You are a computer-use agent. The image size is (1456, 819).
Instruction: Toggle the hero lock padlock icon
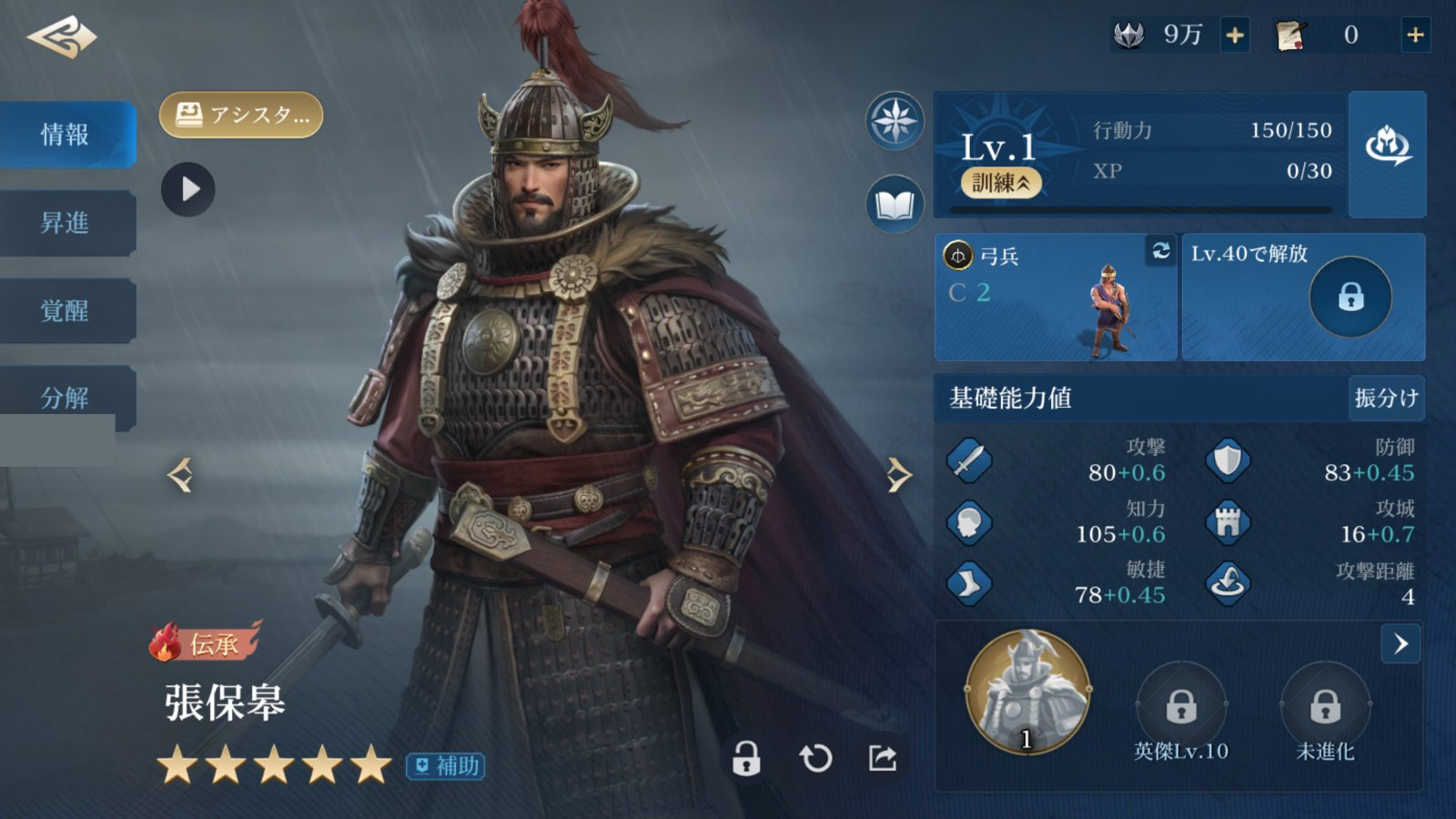click(x=746, y=757)
